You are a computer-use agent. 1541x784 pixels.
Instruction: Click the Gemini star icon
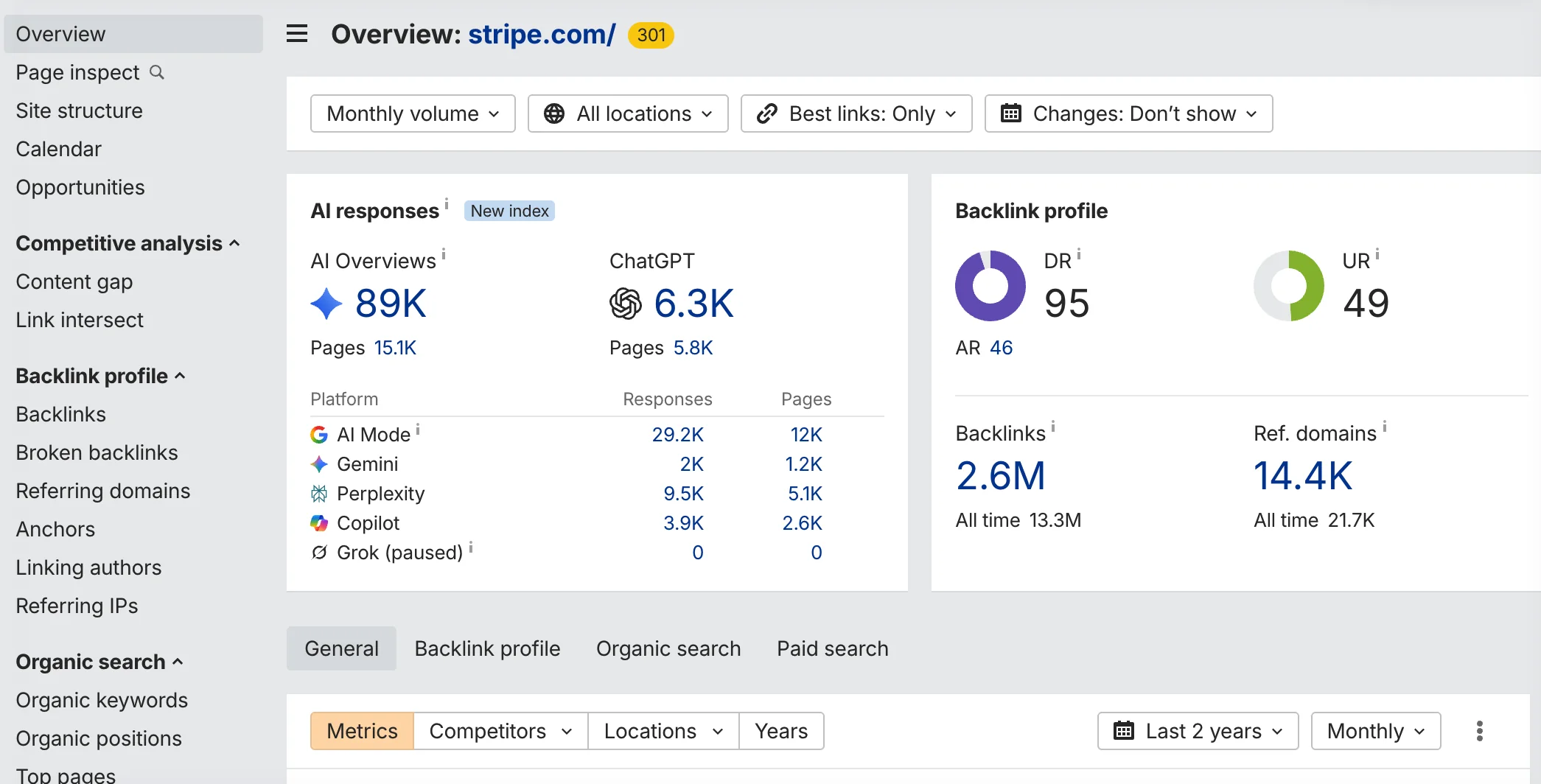click(319, 464)
